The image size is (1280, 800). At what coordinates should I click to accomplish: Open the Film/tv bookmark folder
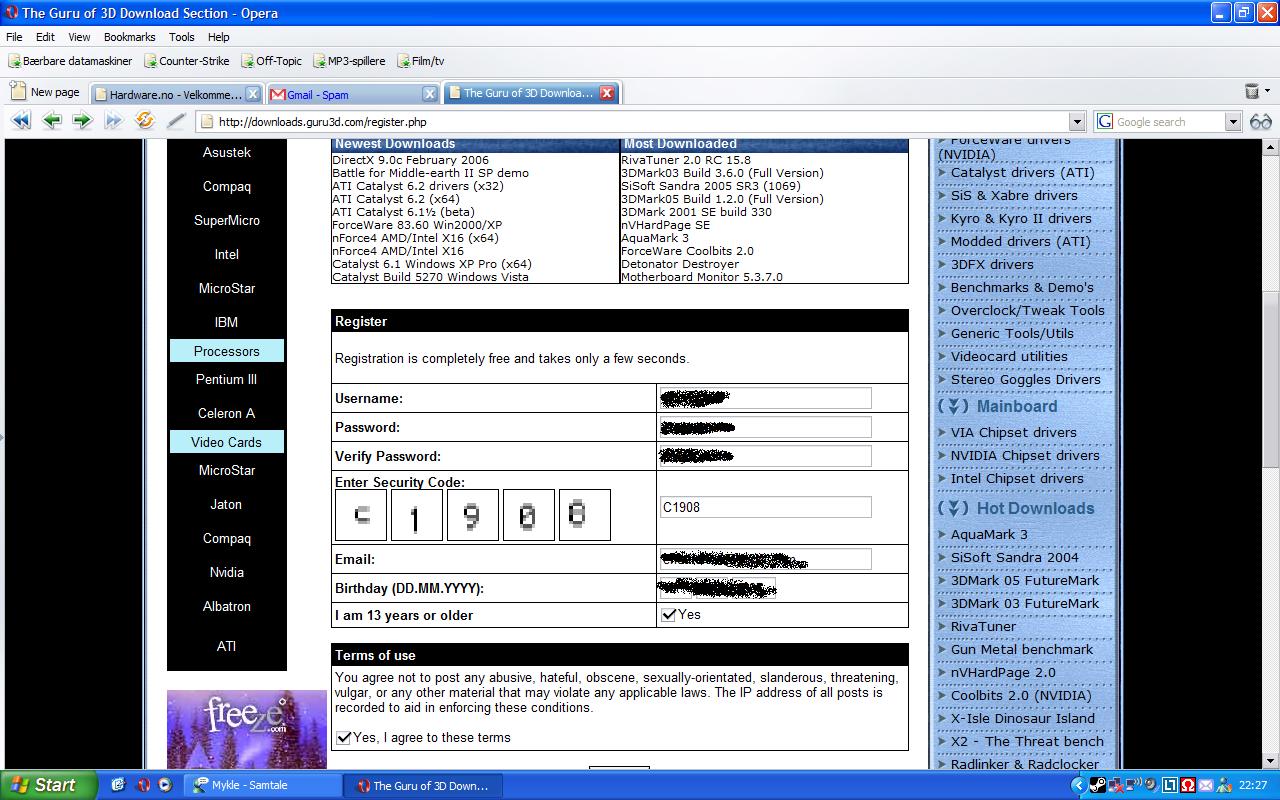421,61
